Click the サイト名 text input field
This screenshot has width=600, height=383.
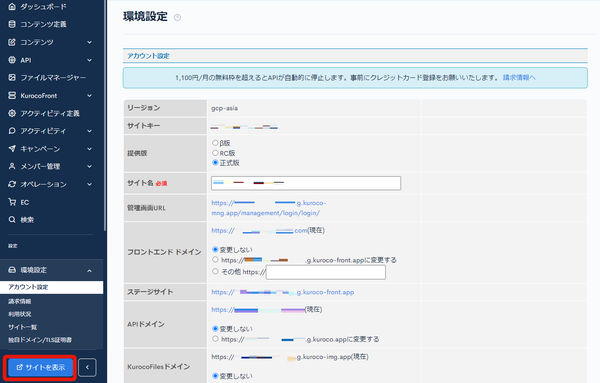click(306, 183)
